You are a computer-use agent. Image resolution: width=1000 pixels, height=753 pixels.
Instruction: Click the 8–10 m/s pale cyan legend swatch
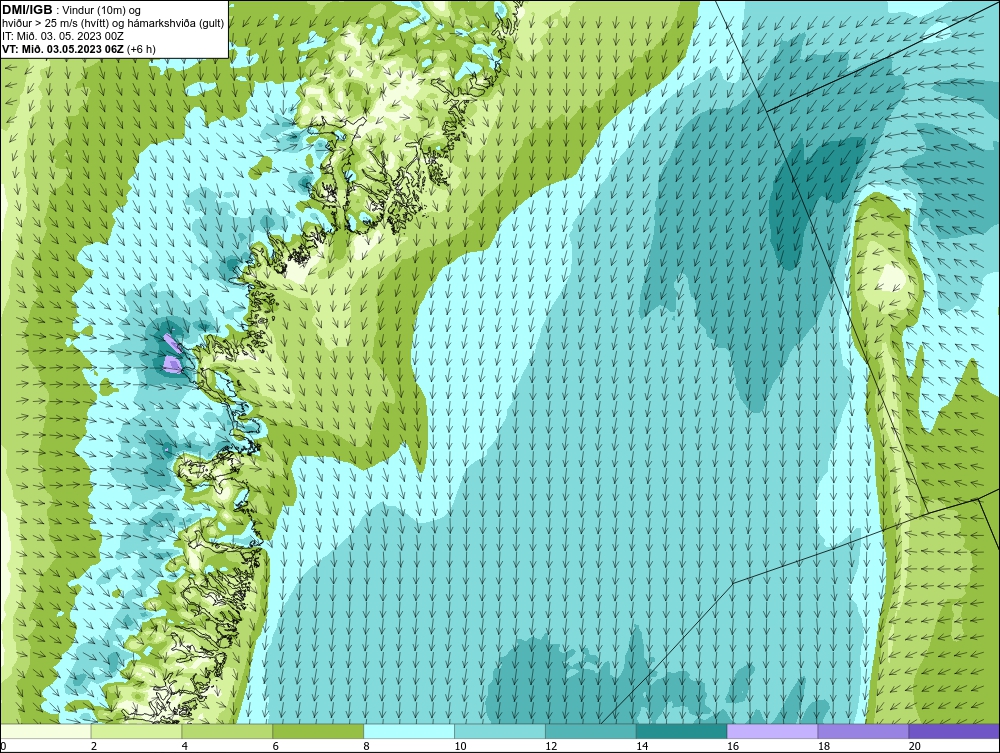click(409, 731)
